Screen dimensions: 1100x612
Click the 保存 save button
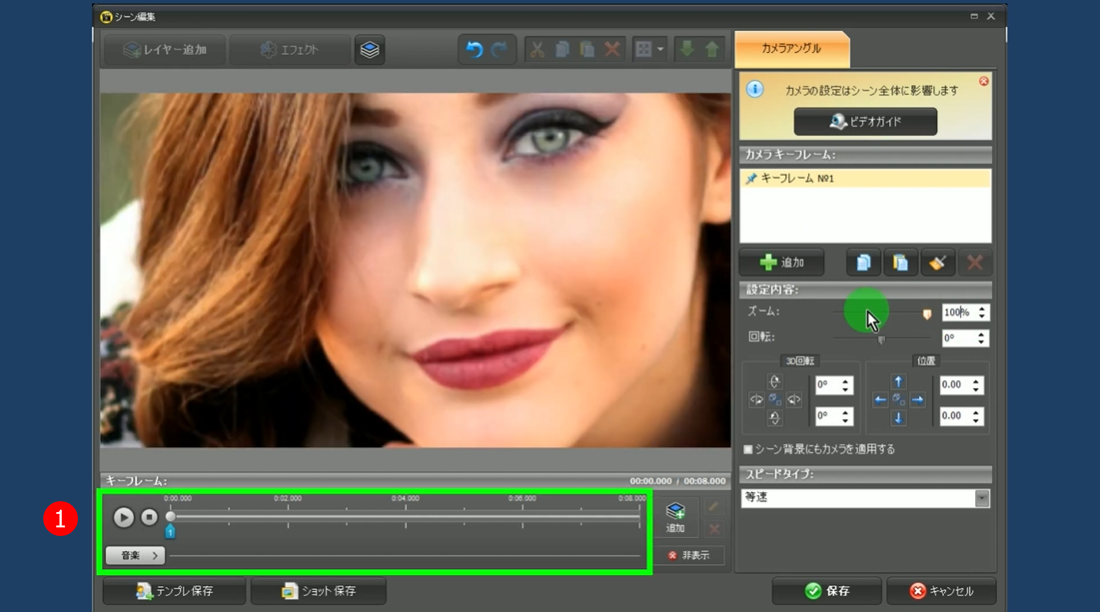827,591
